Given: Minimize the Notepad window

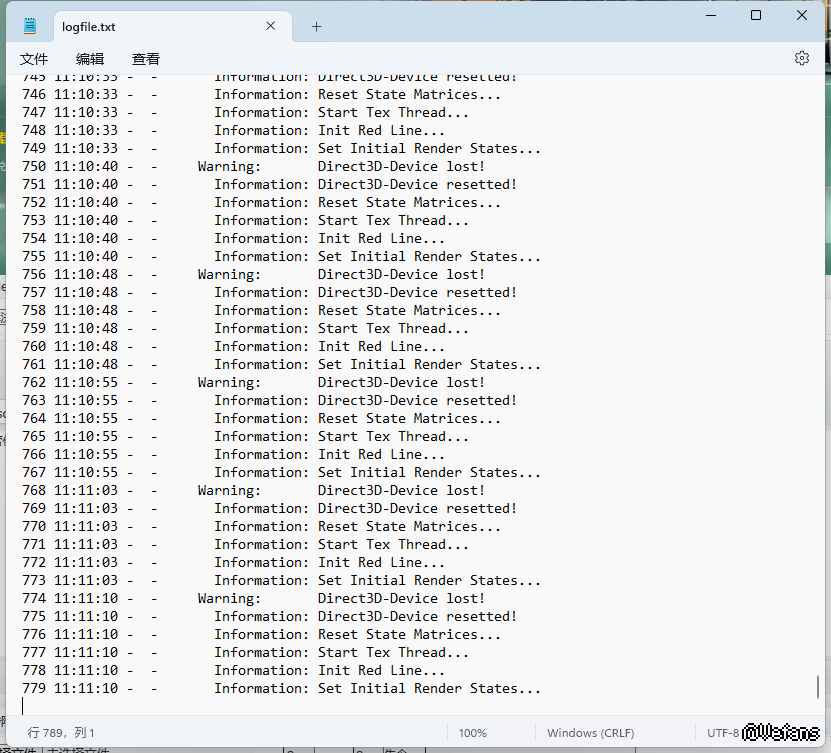Looking at the screenshot, I should (x=710, y=15).
